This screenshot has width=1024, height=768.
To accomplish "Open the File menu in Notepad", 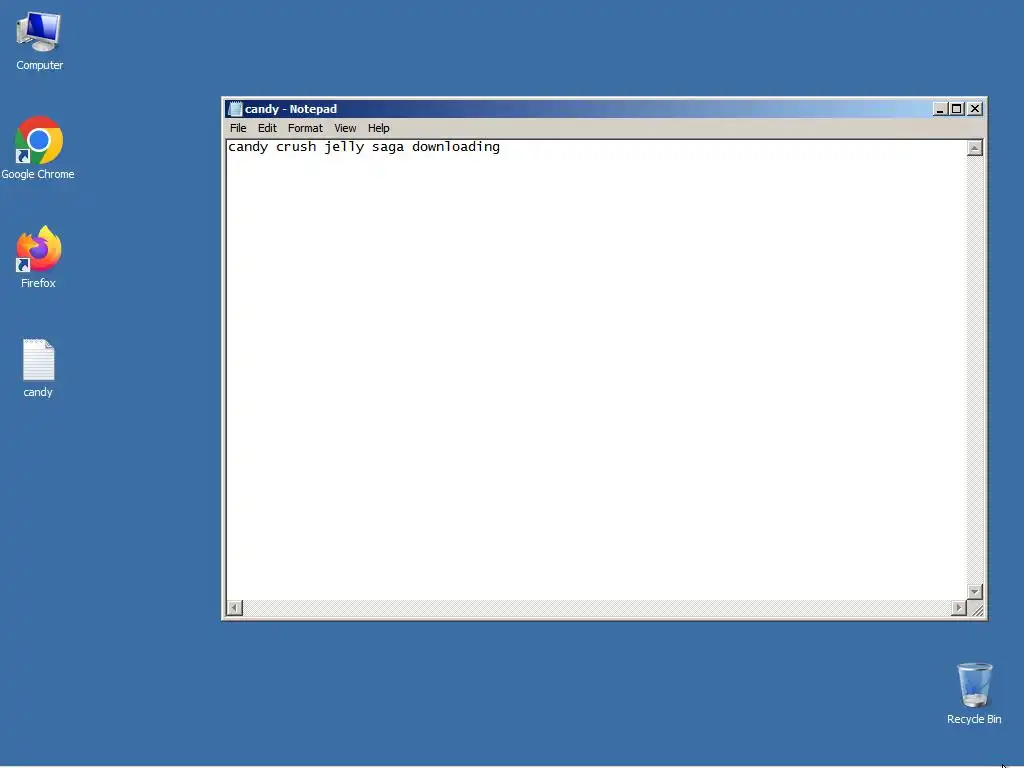I will pos(238,128).
